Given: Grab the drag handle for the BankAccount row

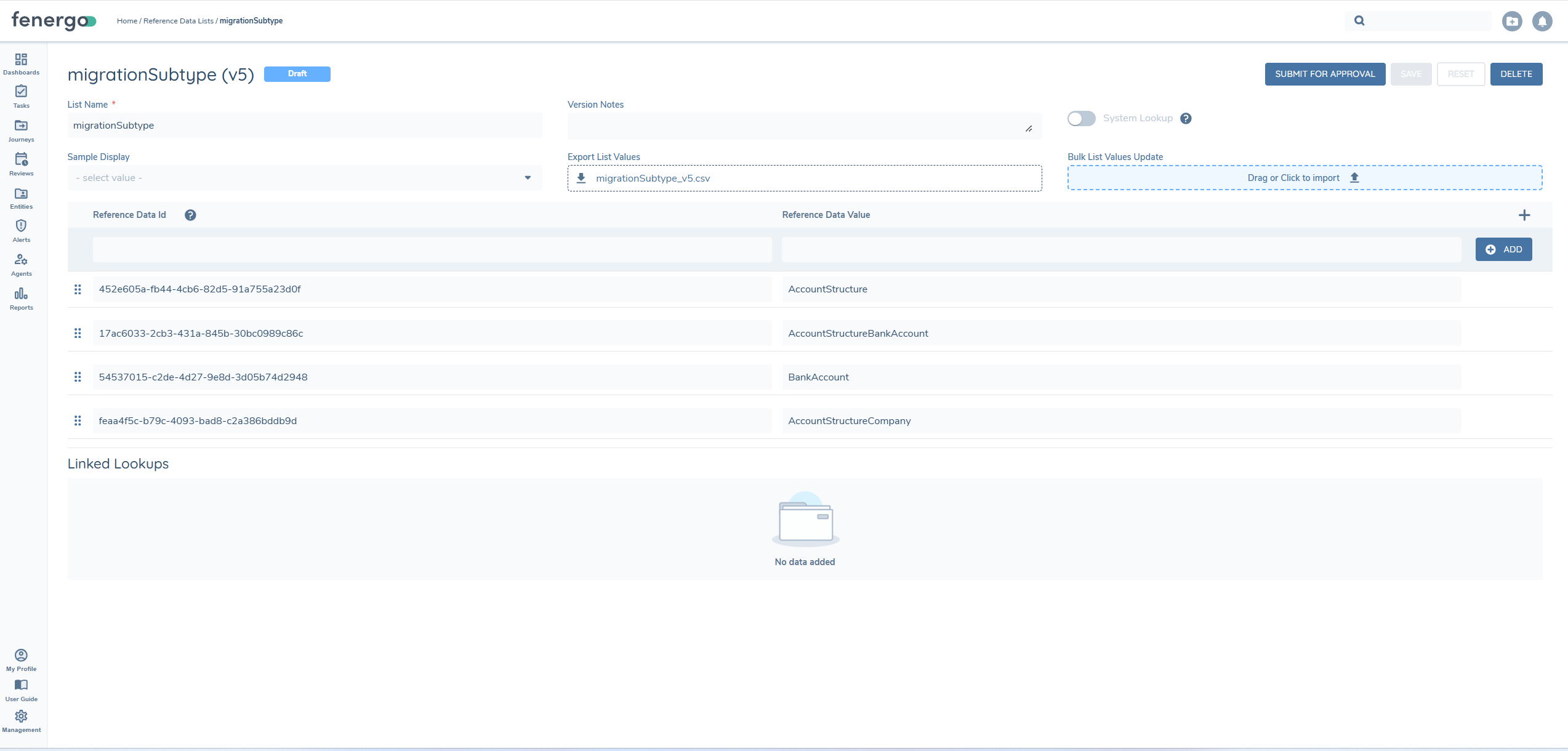Looking at the screenshot, I should point(78,377).
